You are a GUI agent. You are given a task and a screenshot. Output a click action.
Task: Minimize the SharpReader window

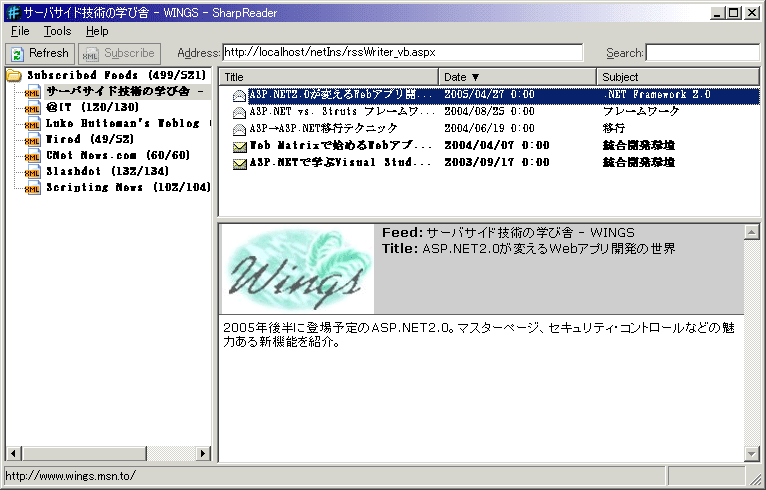coord(717,13)
